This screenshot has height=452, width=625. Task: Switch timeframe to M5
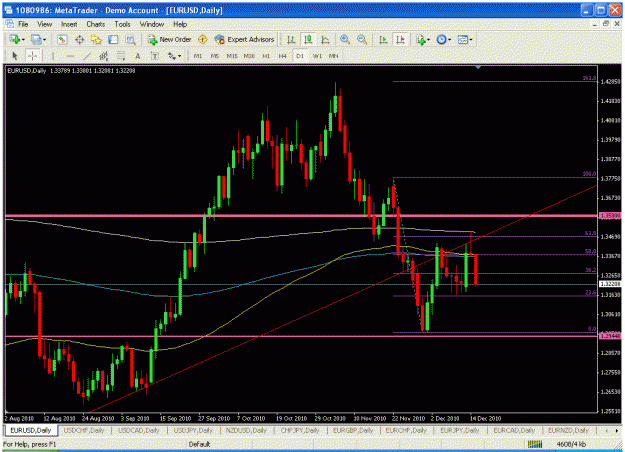pyautogui.click(x=215, y=56)
